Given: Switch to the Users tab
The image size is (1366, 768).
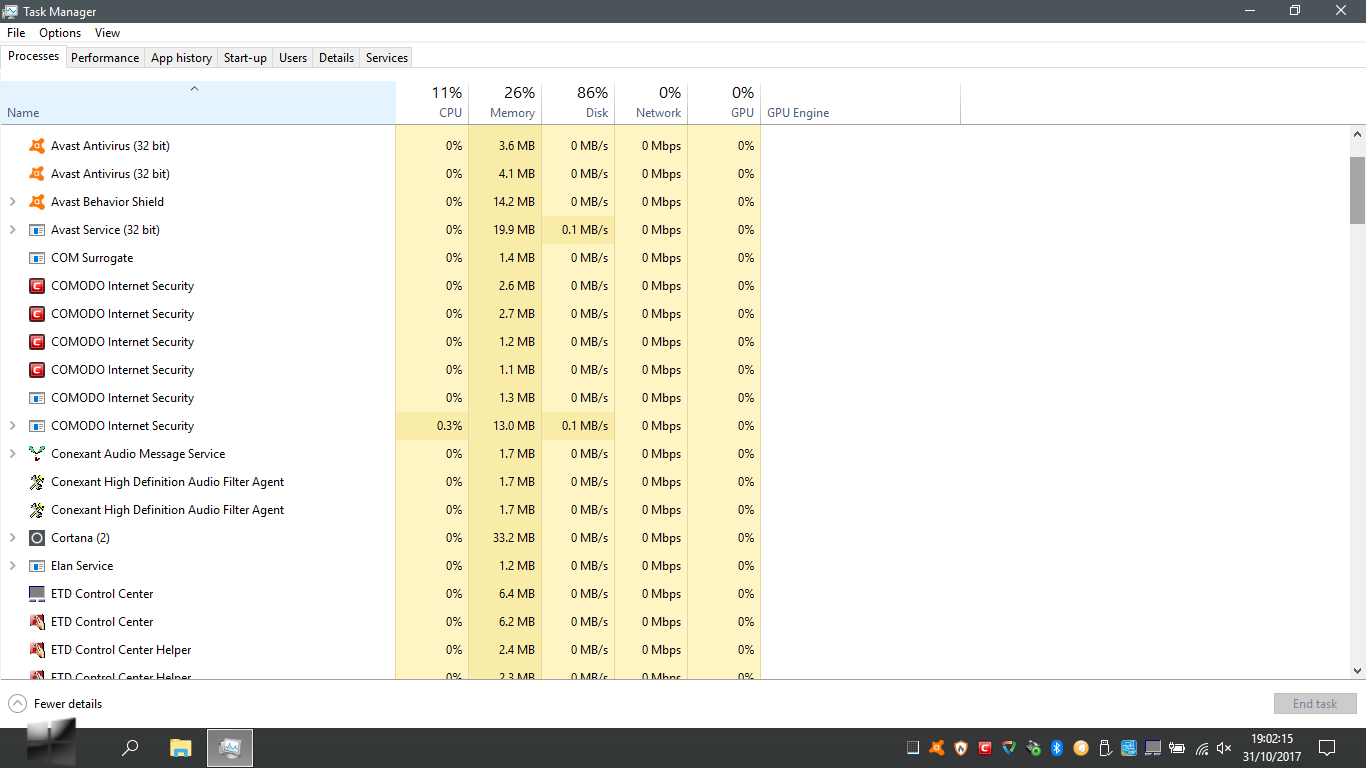Looking at the screenshot, I should pyautogui.click(x=293, y=58).
